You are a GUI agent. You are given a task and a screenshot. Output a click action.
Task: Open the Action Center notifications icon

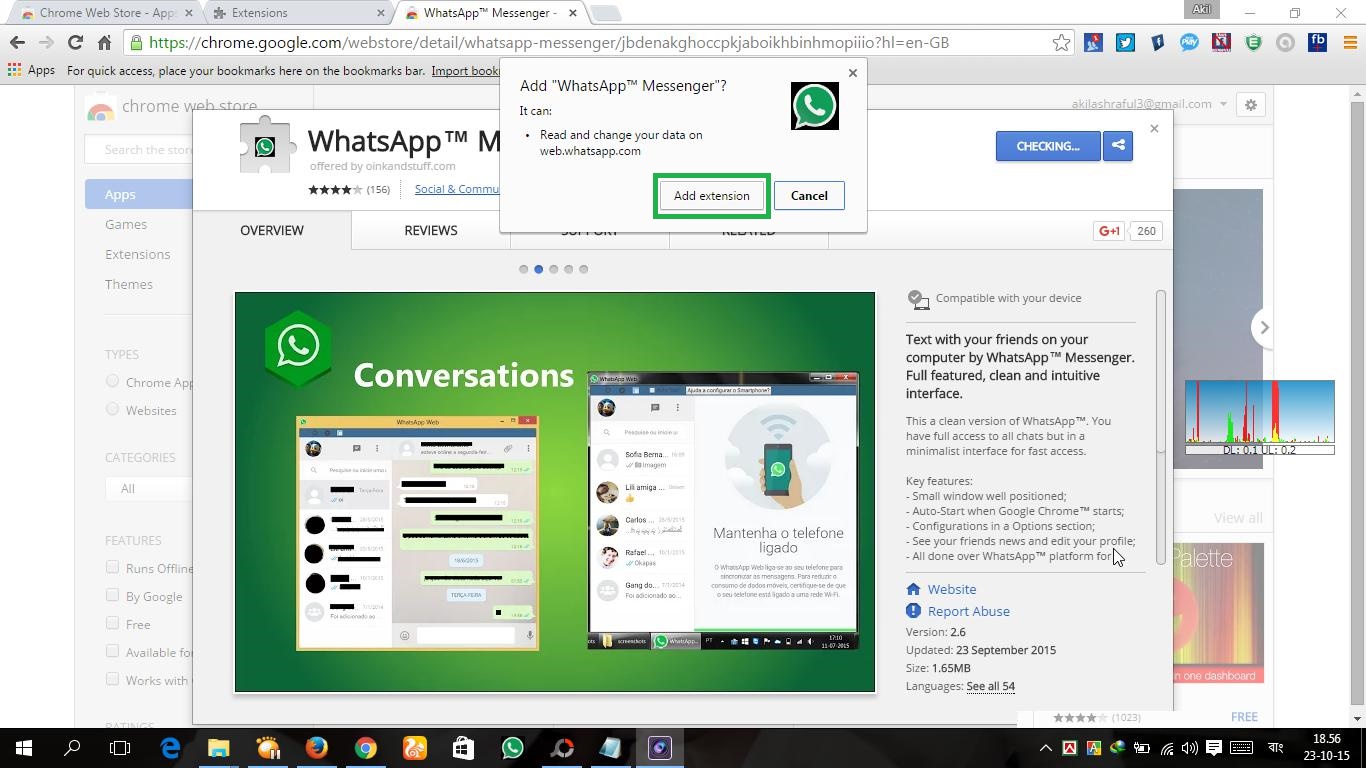[1214, 748]
